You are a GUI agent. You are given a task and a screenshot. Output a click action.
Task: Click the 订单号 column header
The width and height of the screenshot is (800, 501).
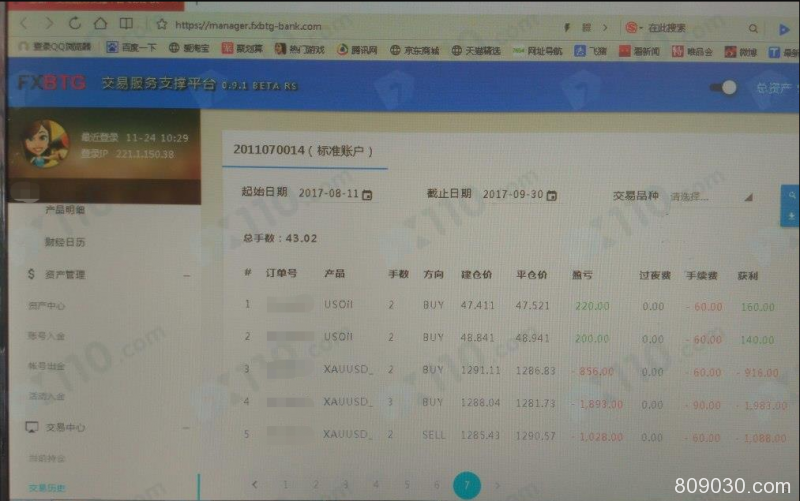(x=282, y=273)
